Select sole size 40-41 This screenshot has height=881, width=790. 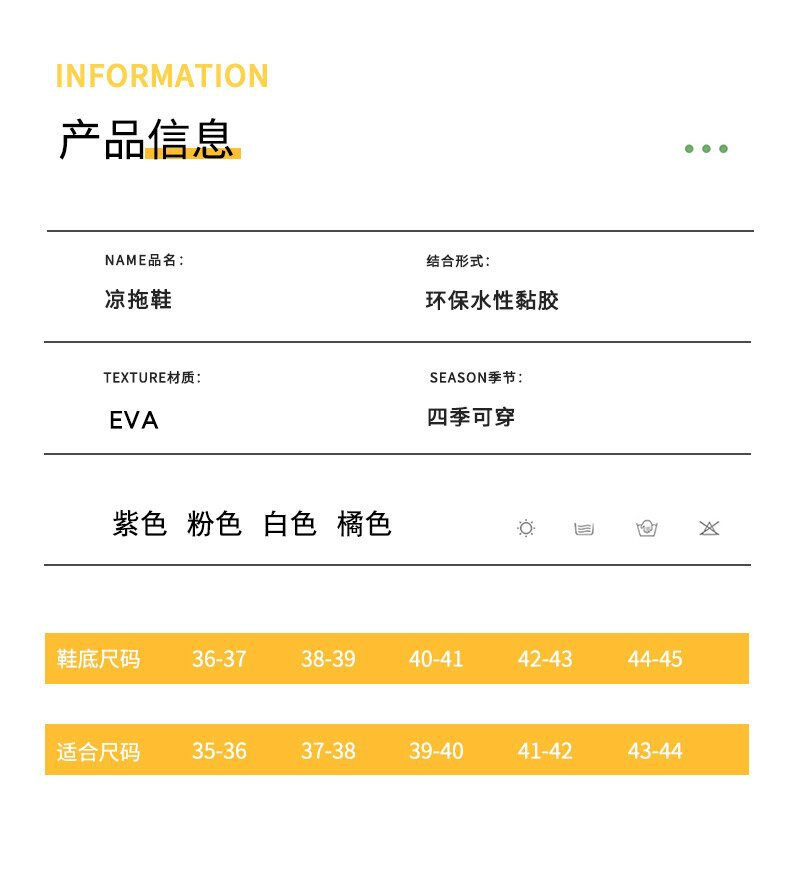click(436, 659)
